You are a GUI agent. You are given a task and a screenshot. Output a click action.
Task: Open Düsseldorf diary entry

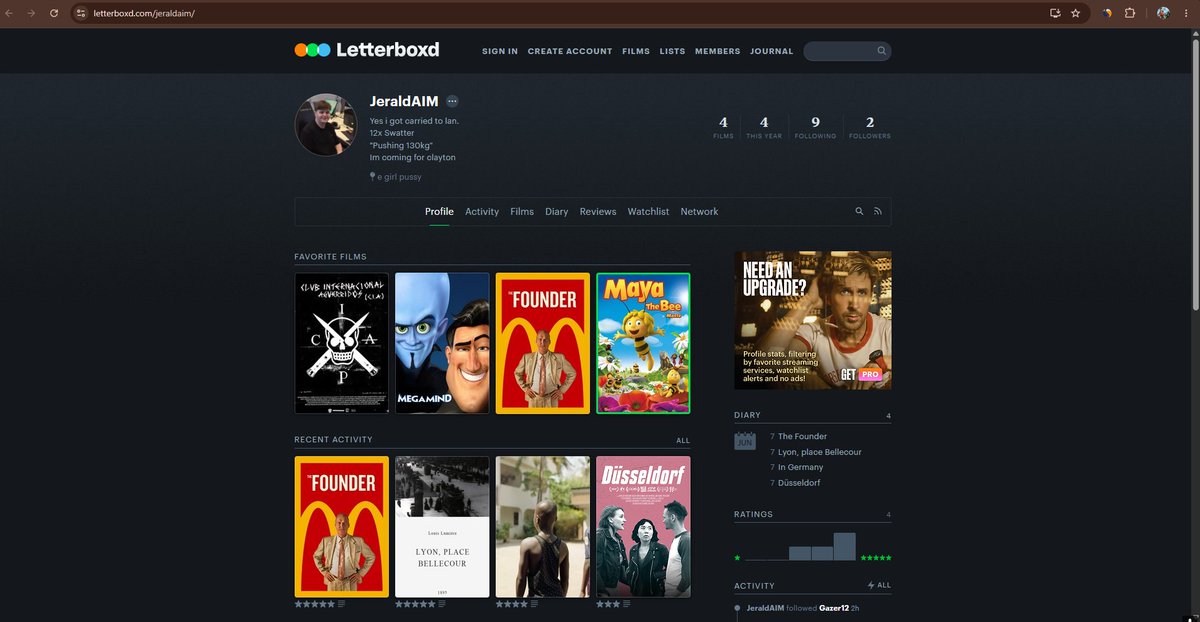[x=799, y=483]
